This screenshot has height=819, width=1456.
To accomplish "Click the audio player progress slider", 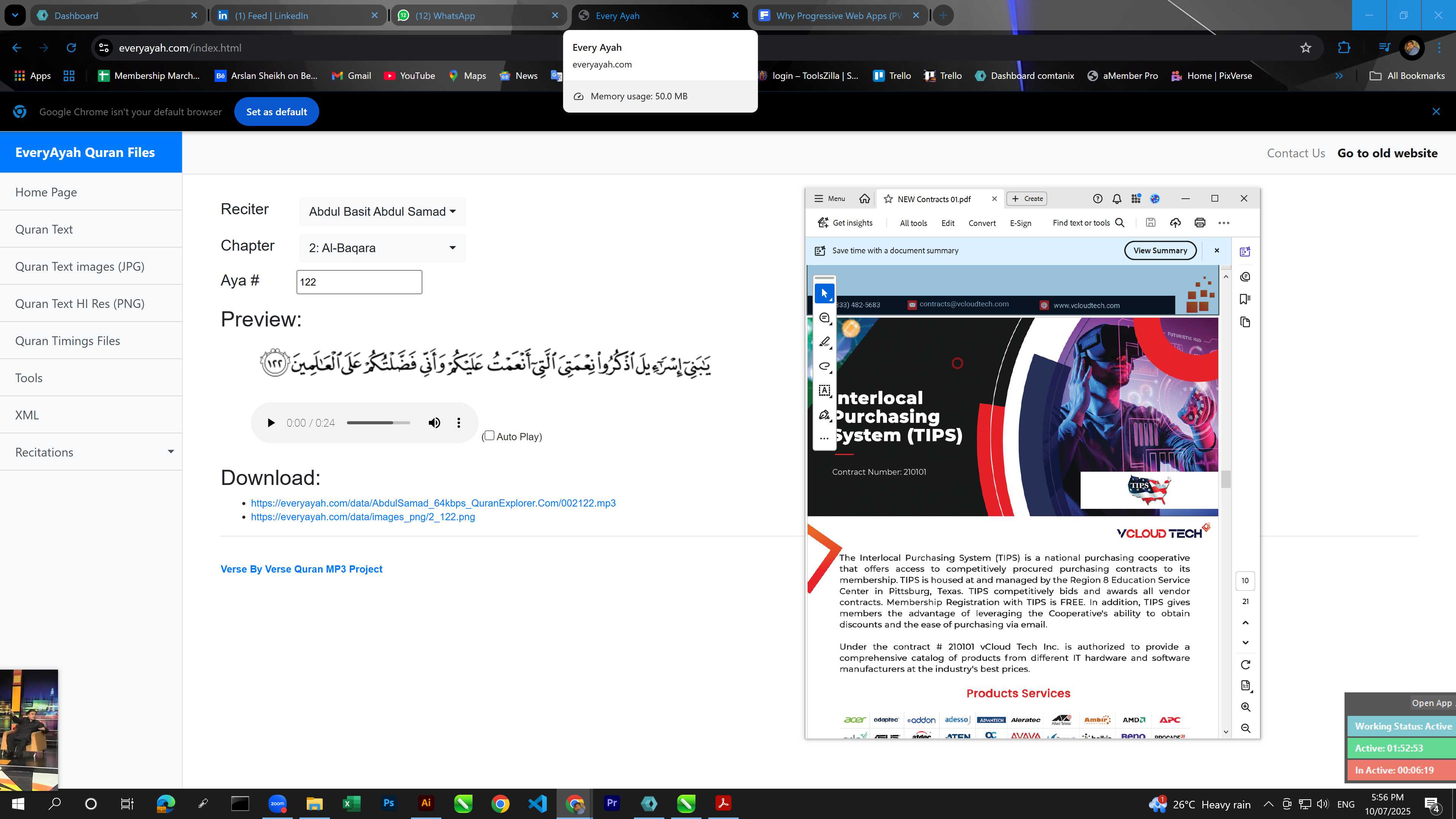I will click(x=378, y=423).
